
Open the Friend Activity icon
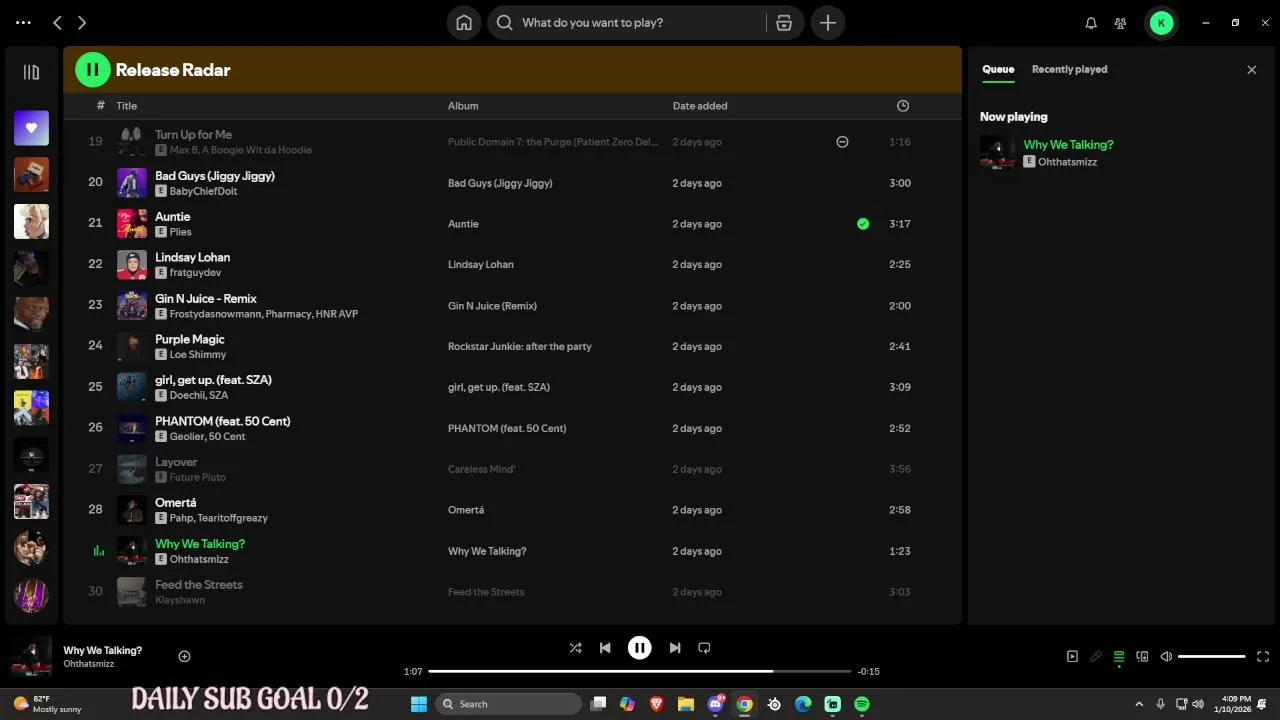click(x=1120, y=22)
